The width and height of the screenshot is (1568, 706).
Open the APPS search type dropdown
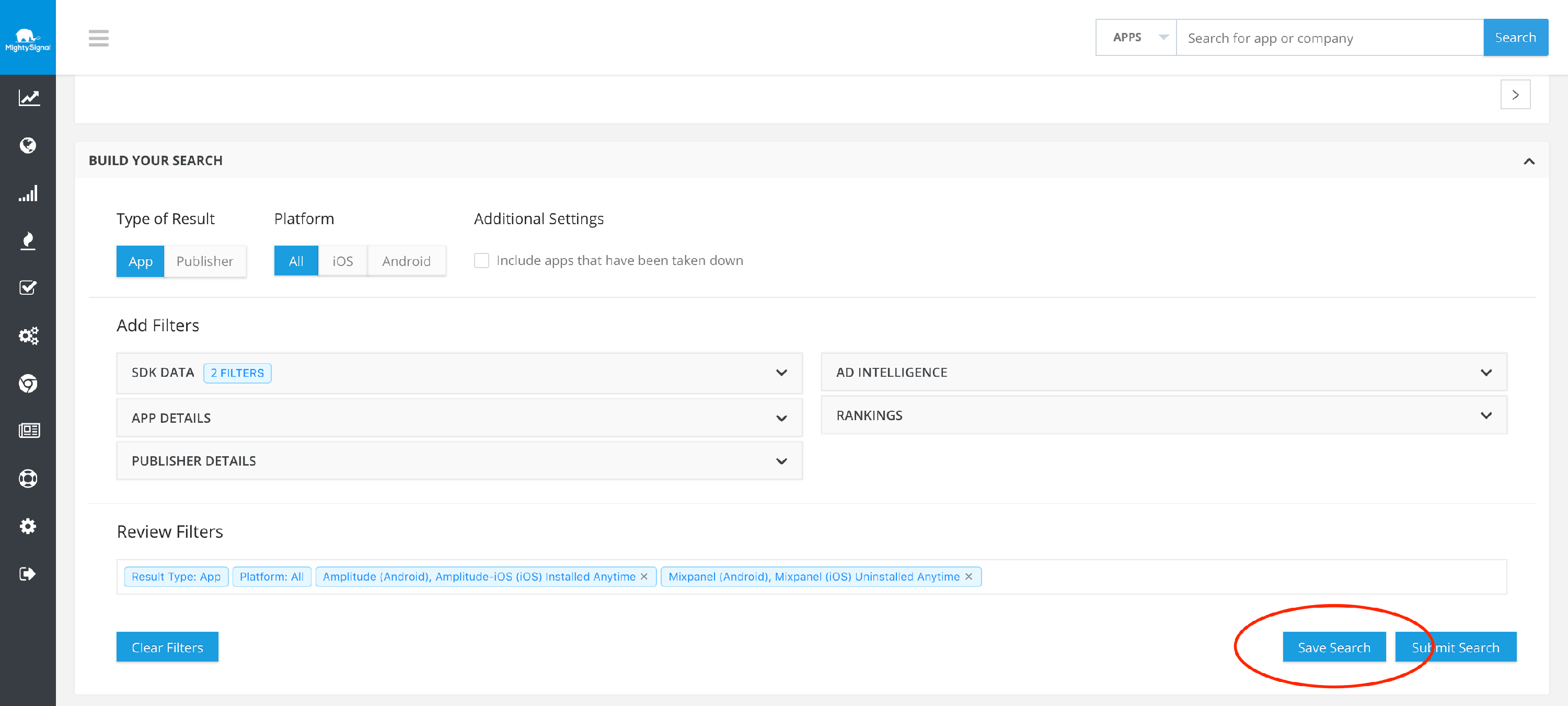coord(1136,38)
